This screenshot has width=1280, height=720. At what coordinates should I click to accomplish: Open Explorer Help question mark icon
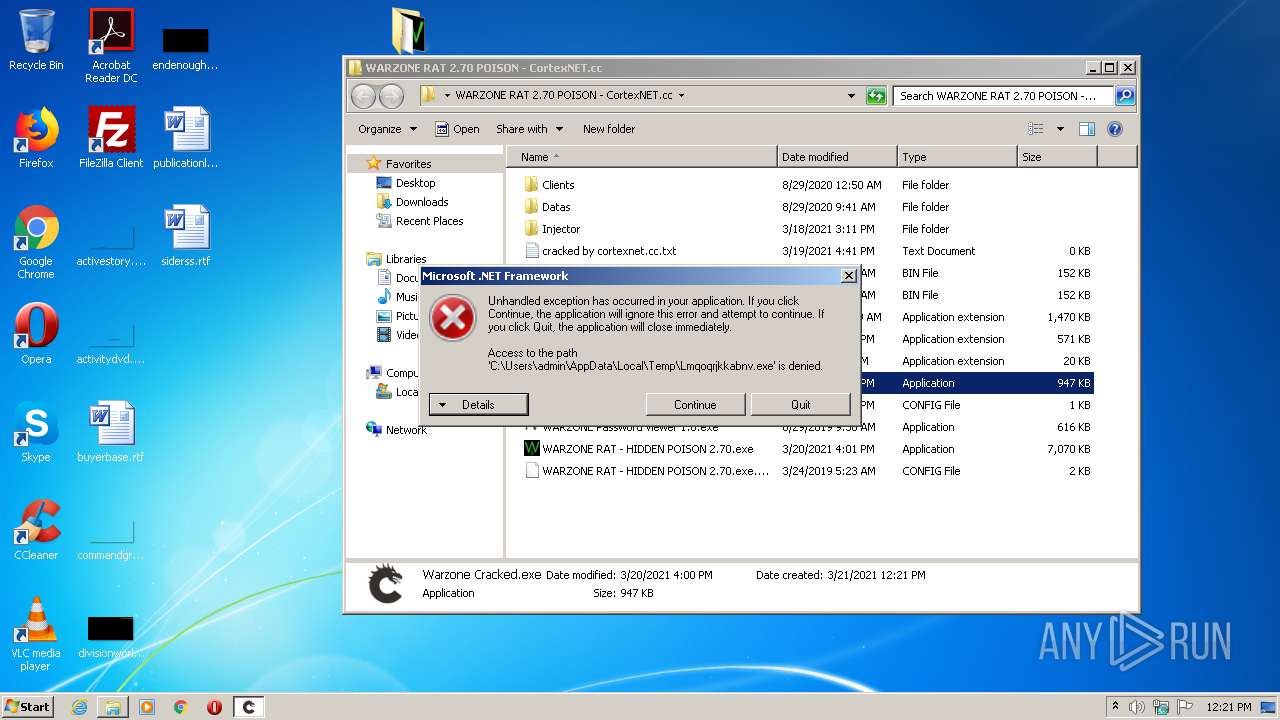(1115, 129)
